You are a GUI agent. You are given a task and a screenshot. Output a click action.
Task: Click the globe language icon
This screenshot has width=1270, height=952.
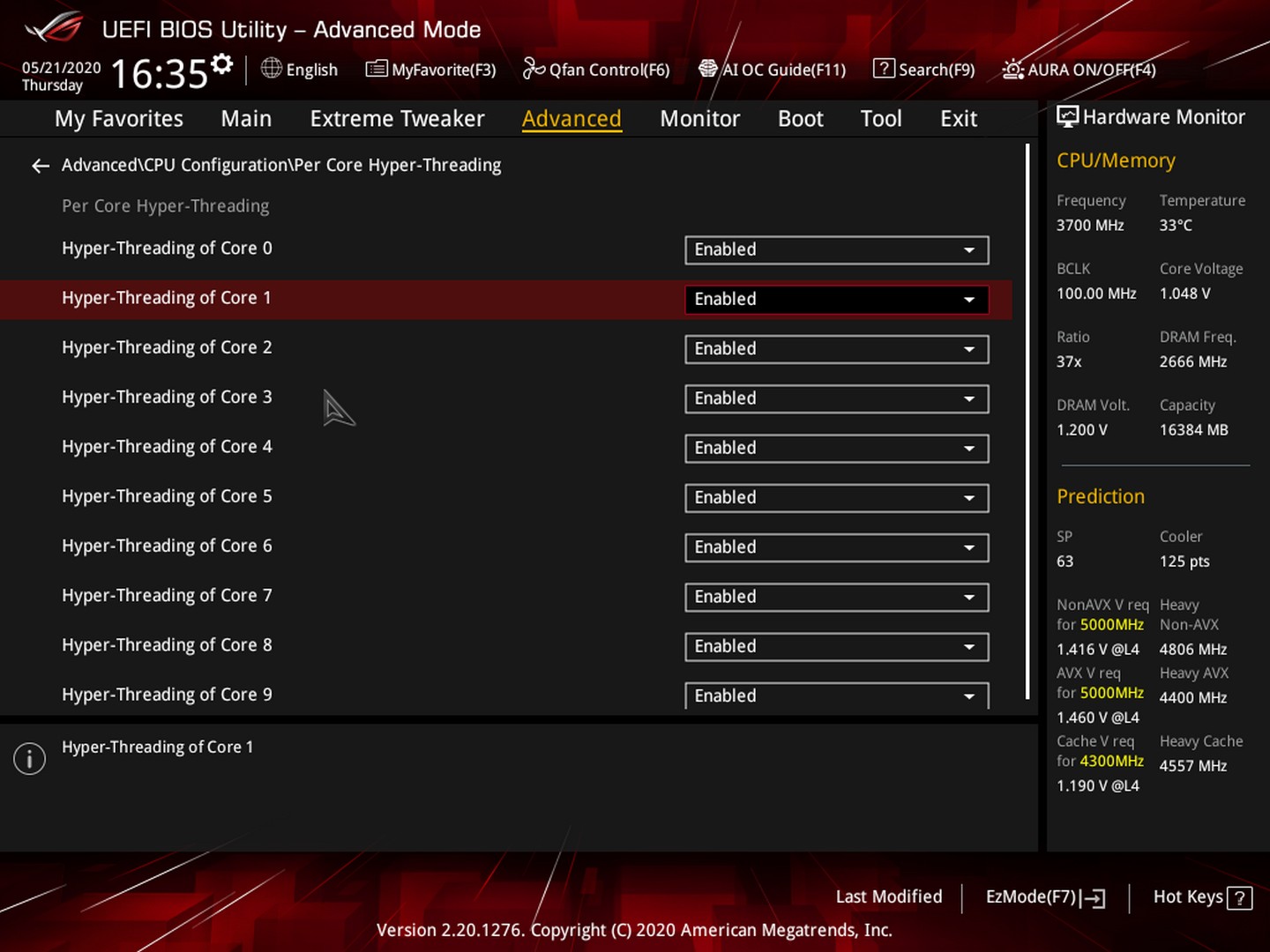tap(272, 68)
